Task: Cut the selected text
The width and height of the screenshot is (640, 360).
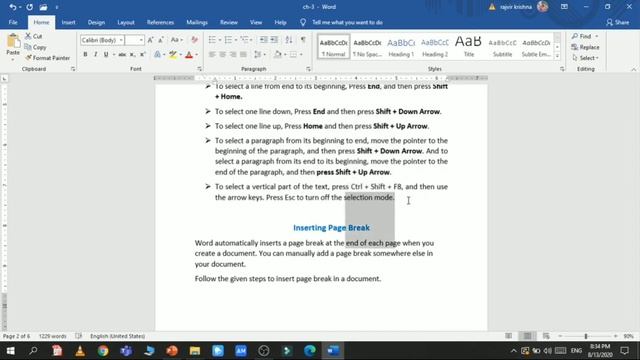Action: point(33,36)
